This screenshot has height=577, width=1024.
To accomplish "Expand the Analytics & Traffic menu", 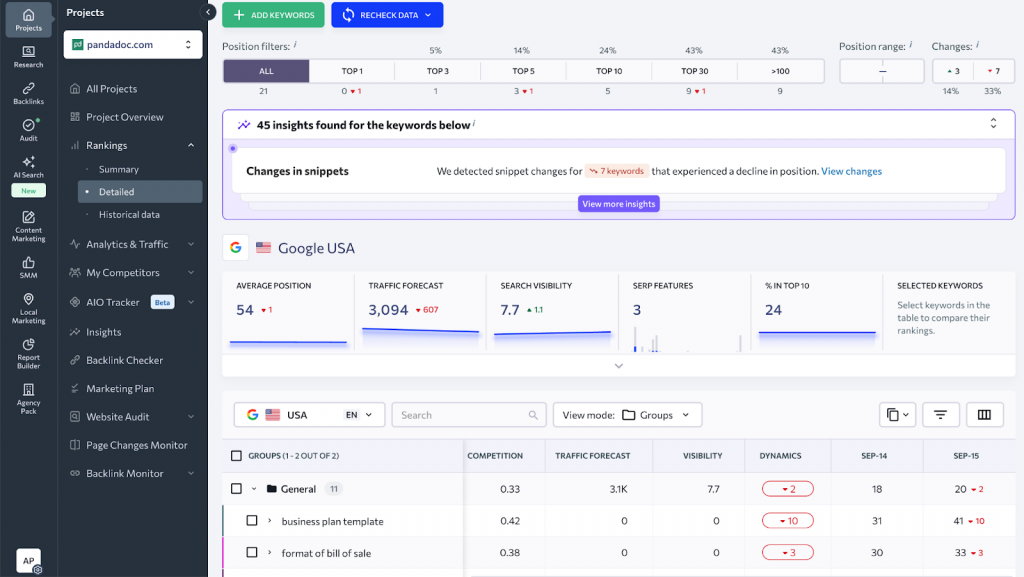I will click(x=133, y=244).
